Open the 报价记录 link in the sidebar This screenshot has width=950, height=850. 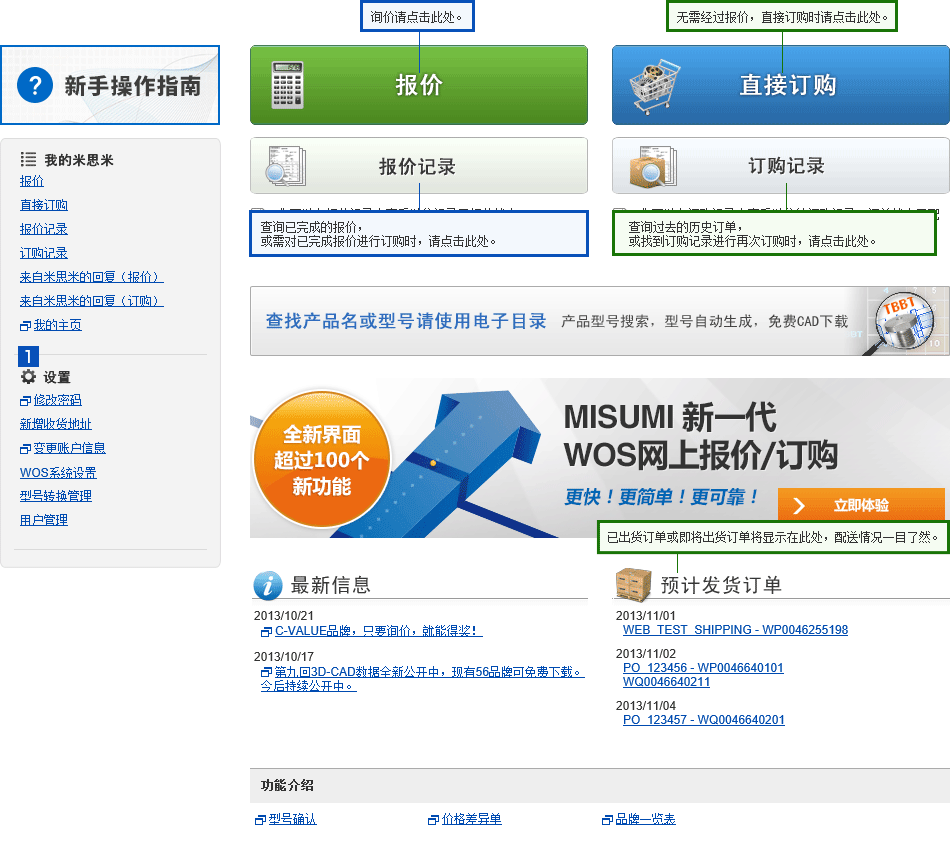[x=44, y=229]
